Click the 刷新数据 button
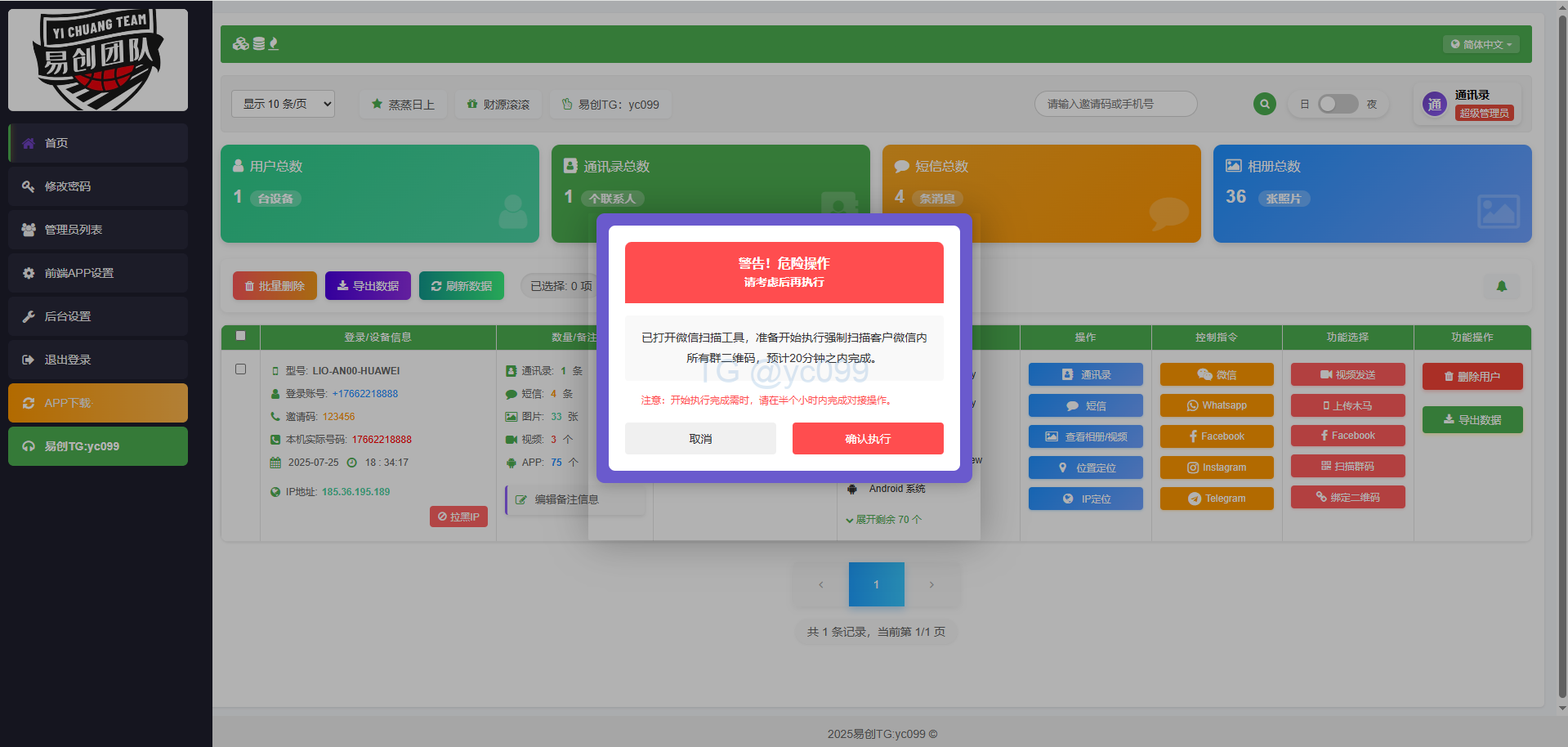Viewport: 1568px width, 747px height. (462, 286)
